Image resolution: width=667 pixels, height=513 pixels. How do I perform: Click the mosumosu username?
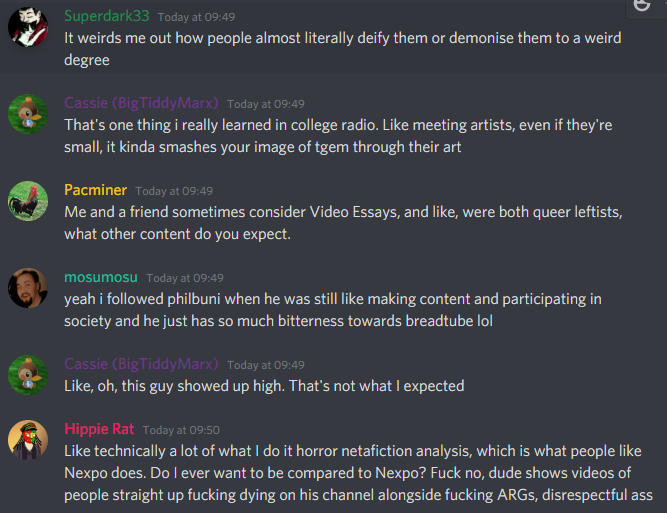click(101, 277)
